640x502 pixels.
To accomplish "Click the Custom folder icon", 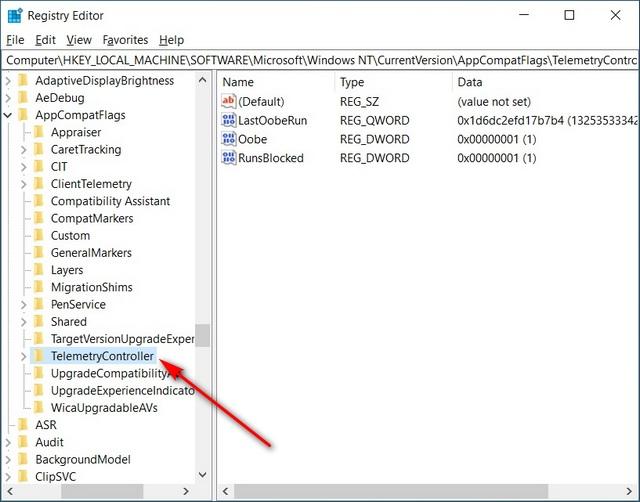I will pos(39,235).
